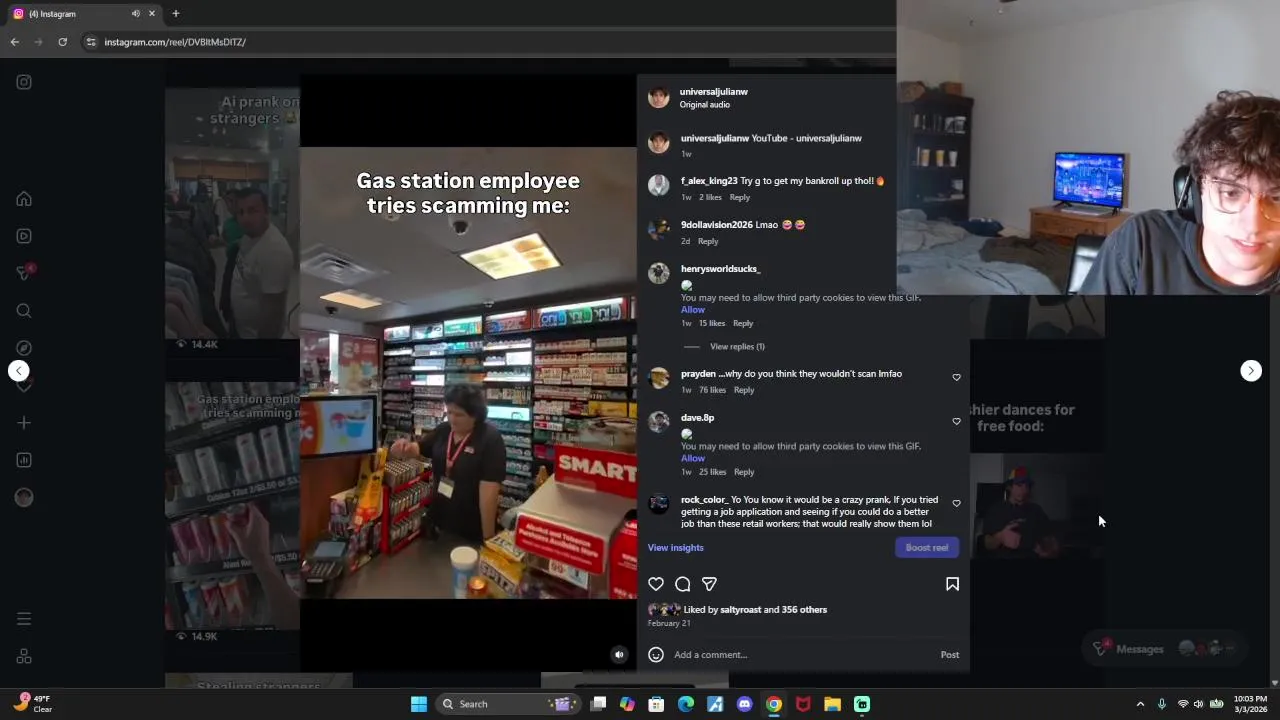Click the Chrome address bar URL
This screenshot has width=1280, height=720.
pyautogui.click(x=175, y=42)
